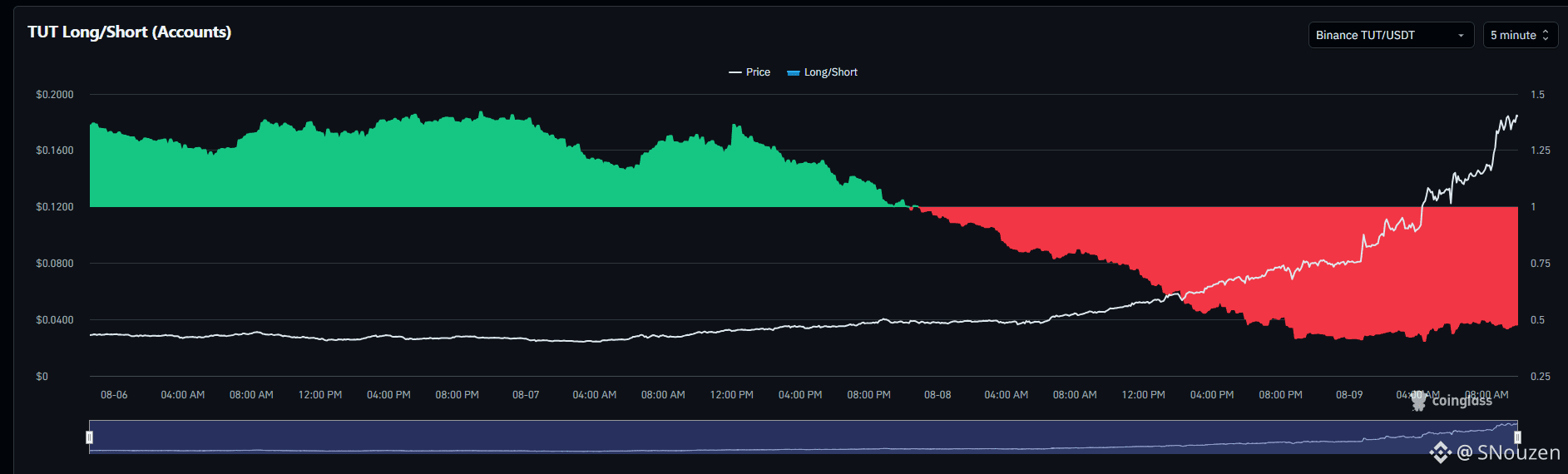Screen dimensions: 1568x474
Task: Open the 5 minute interval selector
Action: (1520, 35)
